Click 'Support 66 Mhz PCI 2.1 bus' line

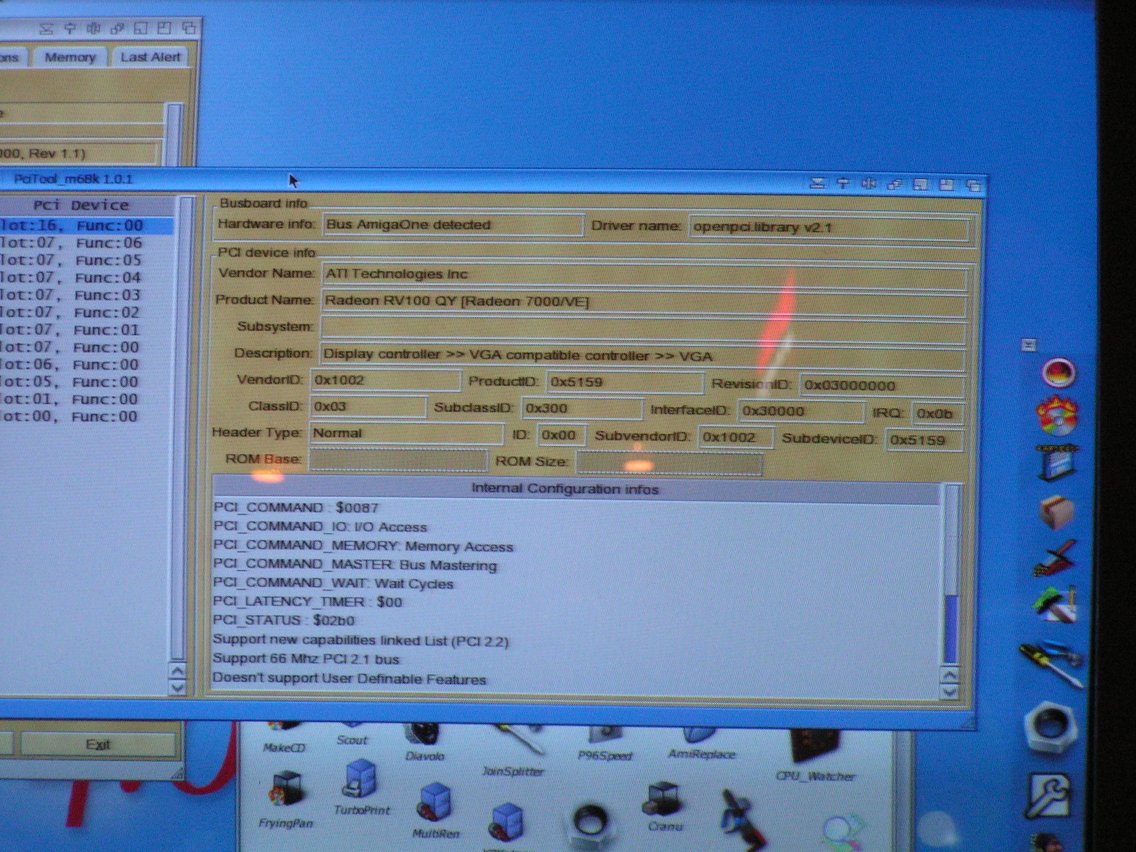tap(306, 659)
